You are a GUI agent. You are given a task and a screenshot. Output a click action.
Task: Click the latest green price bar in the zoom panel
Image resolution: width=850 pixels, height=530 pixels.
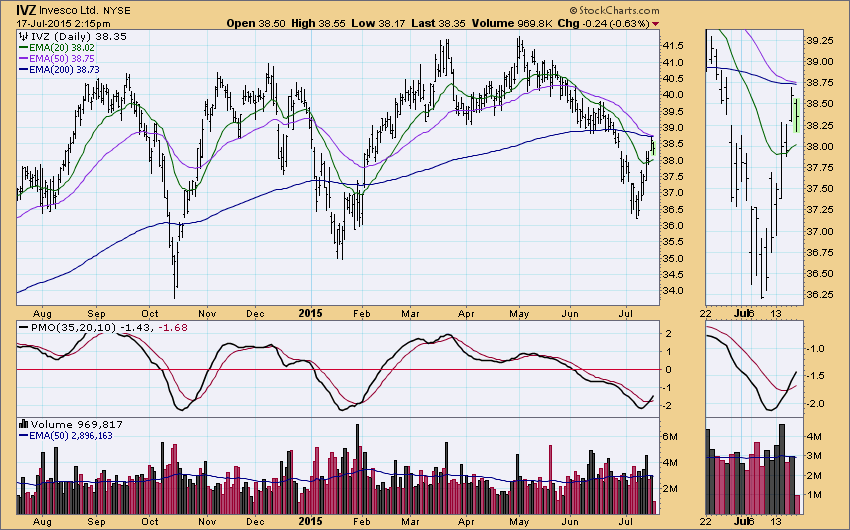point(797,115)
